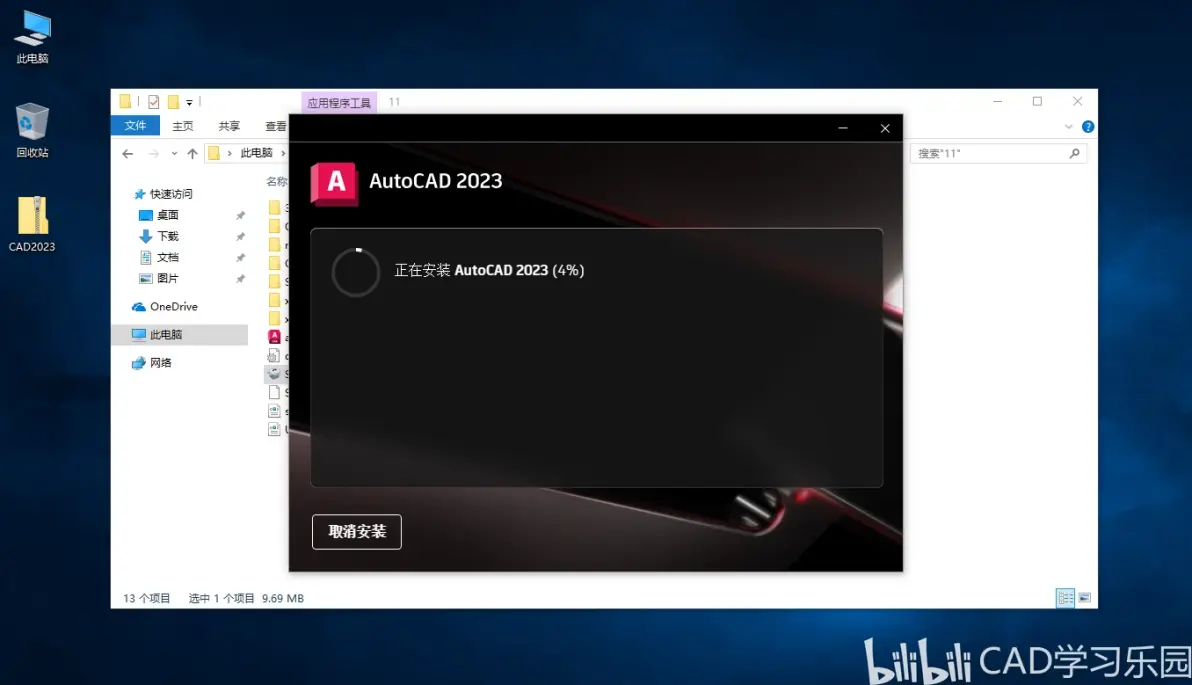The width and height of the screenshot is (1192, 685).
Task: Click the pin icon next to 下载
Action: tap(240, 237)
